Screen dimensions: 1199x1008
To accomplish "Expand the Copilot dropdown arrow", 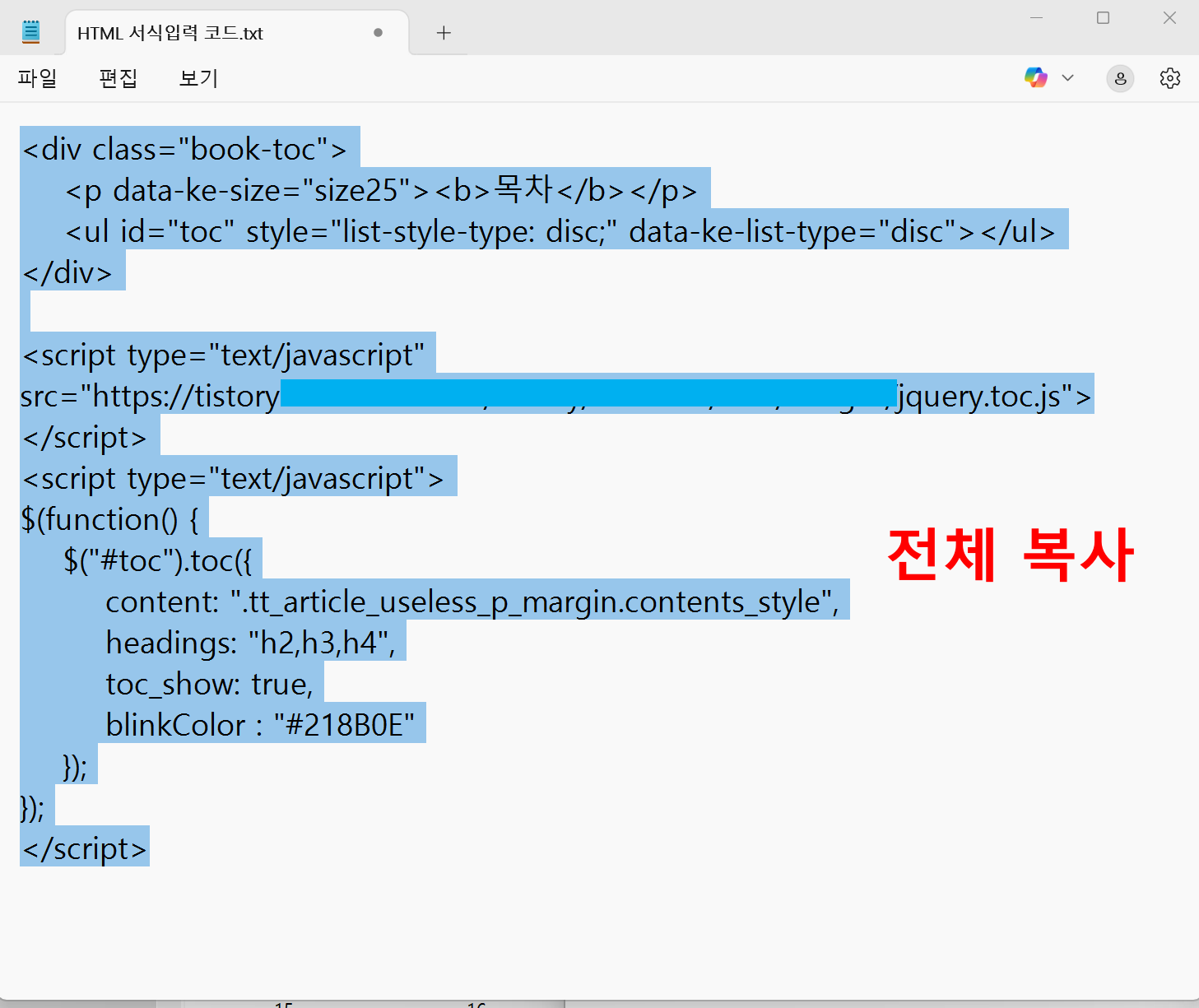I will coord(1068,78).
